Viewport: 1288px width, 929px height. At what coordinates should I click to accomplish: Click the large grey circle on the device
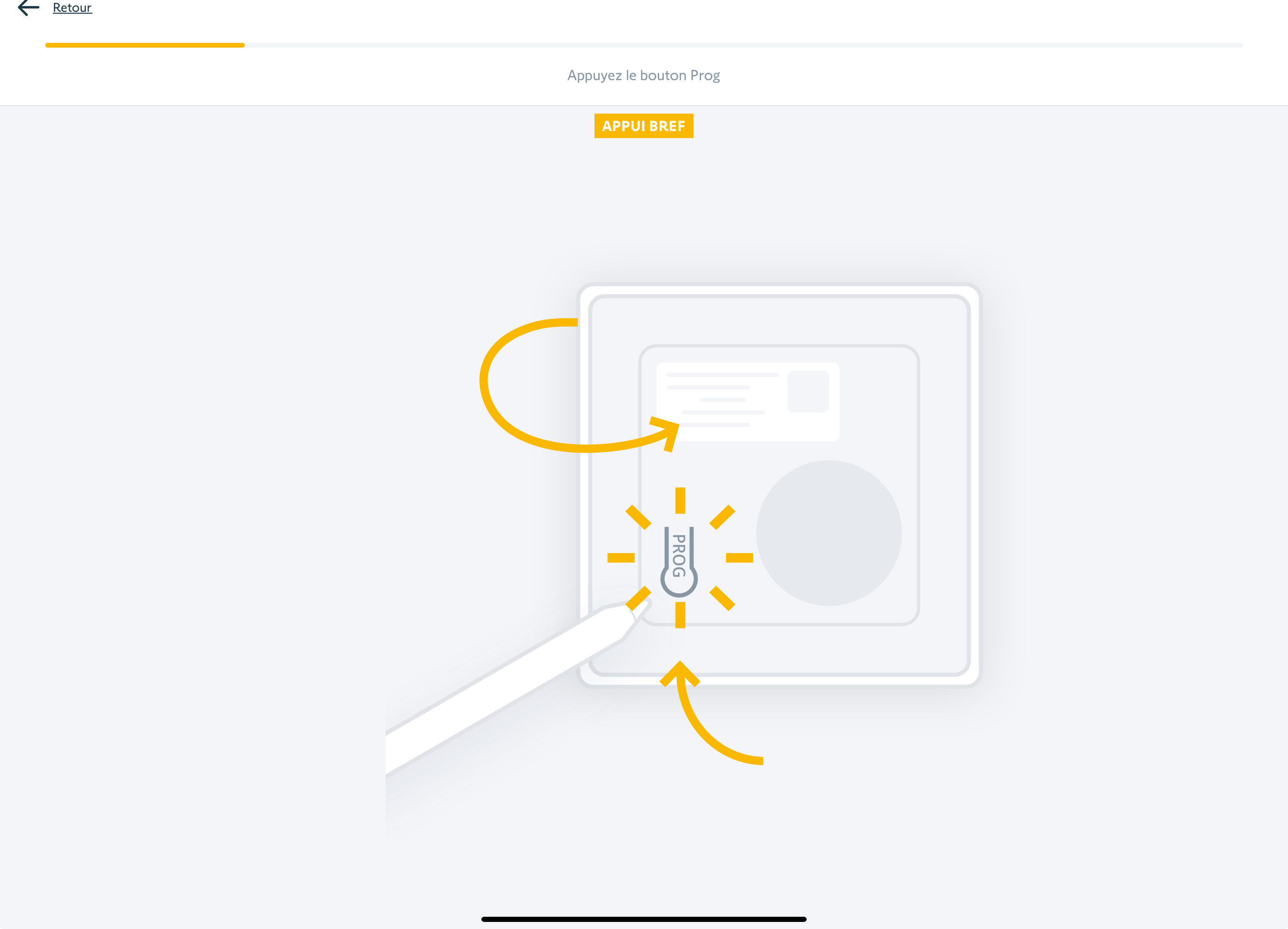click(x=828, y=533)
